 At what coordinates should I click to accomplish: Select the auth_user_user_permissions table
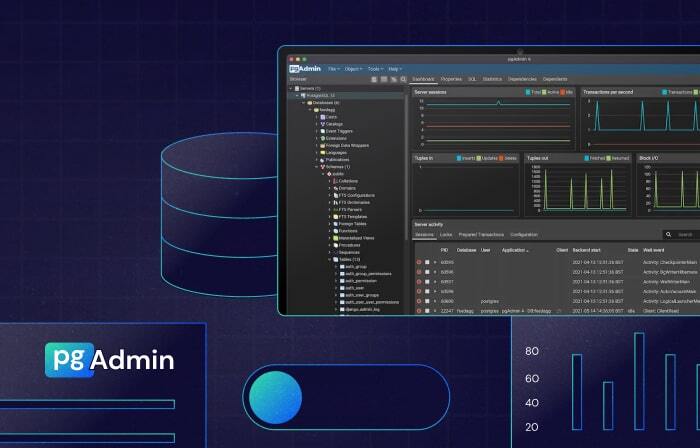tap(372, 303)
